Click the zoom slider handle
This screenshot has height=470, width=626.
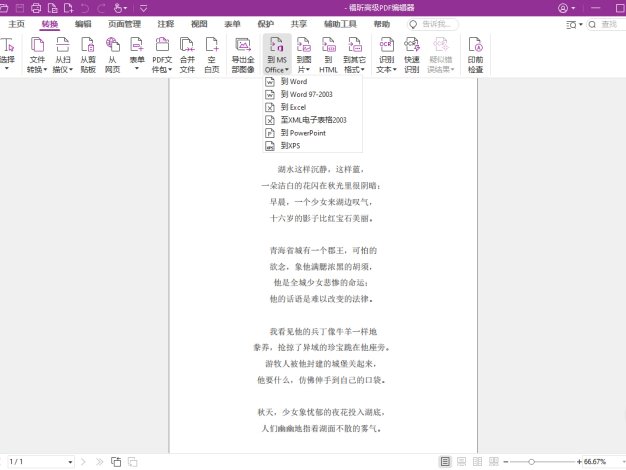(531, 462)
